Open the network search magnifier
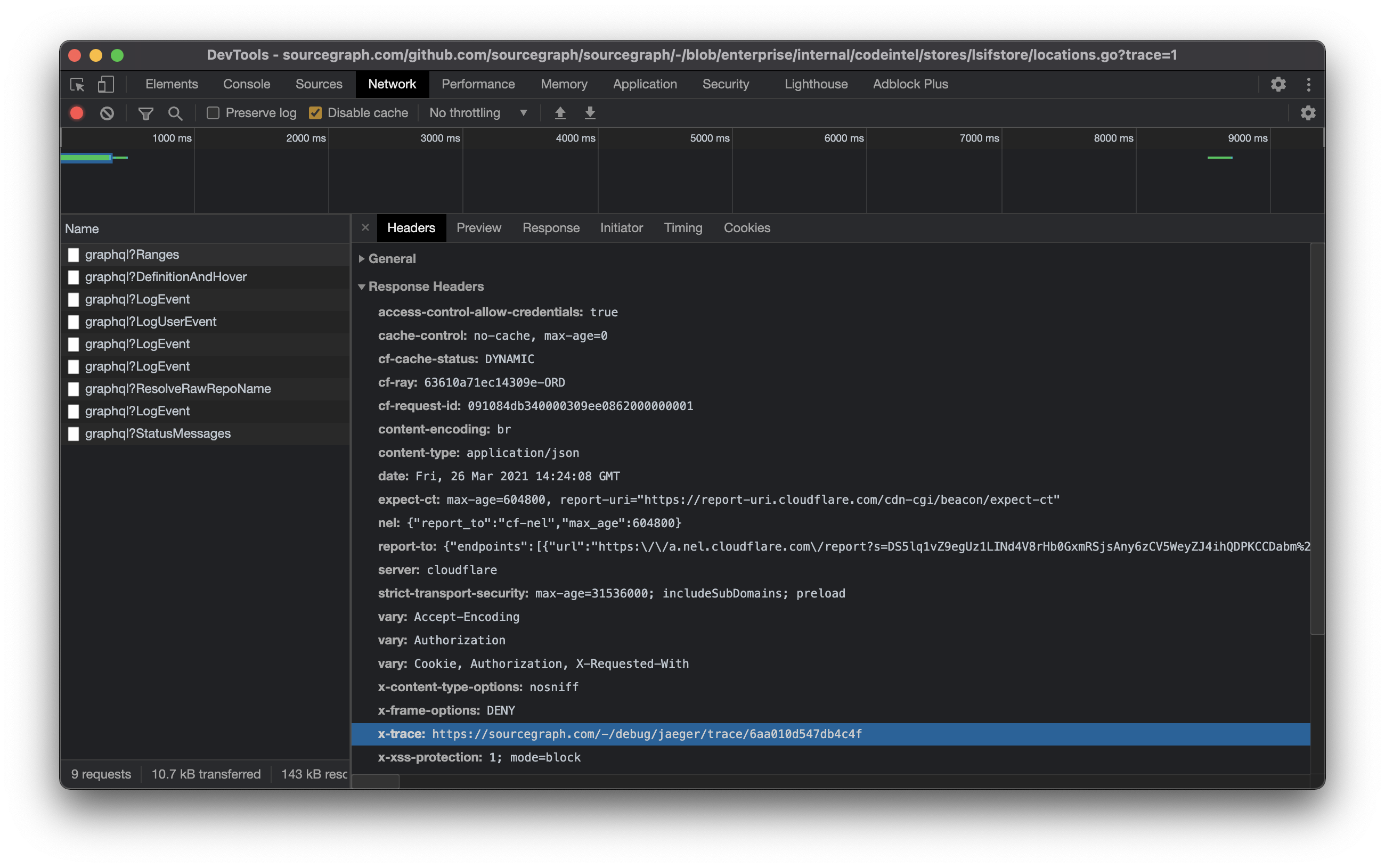1385x868 pixels. pyautogui.click(x=176, y=113)
